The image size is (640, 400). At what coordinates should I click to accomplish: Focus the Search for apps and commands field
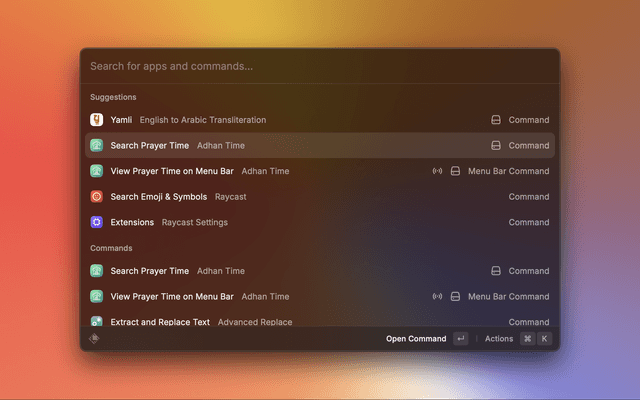(320, 67)
